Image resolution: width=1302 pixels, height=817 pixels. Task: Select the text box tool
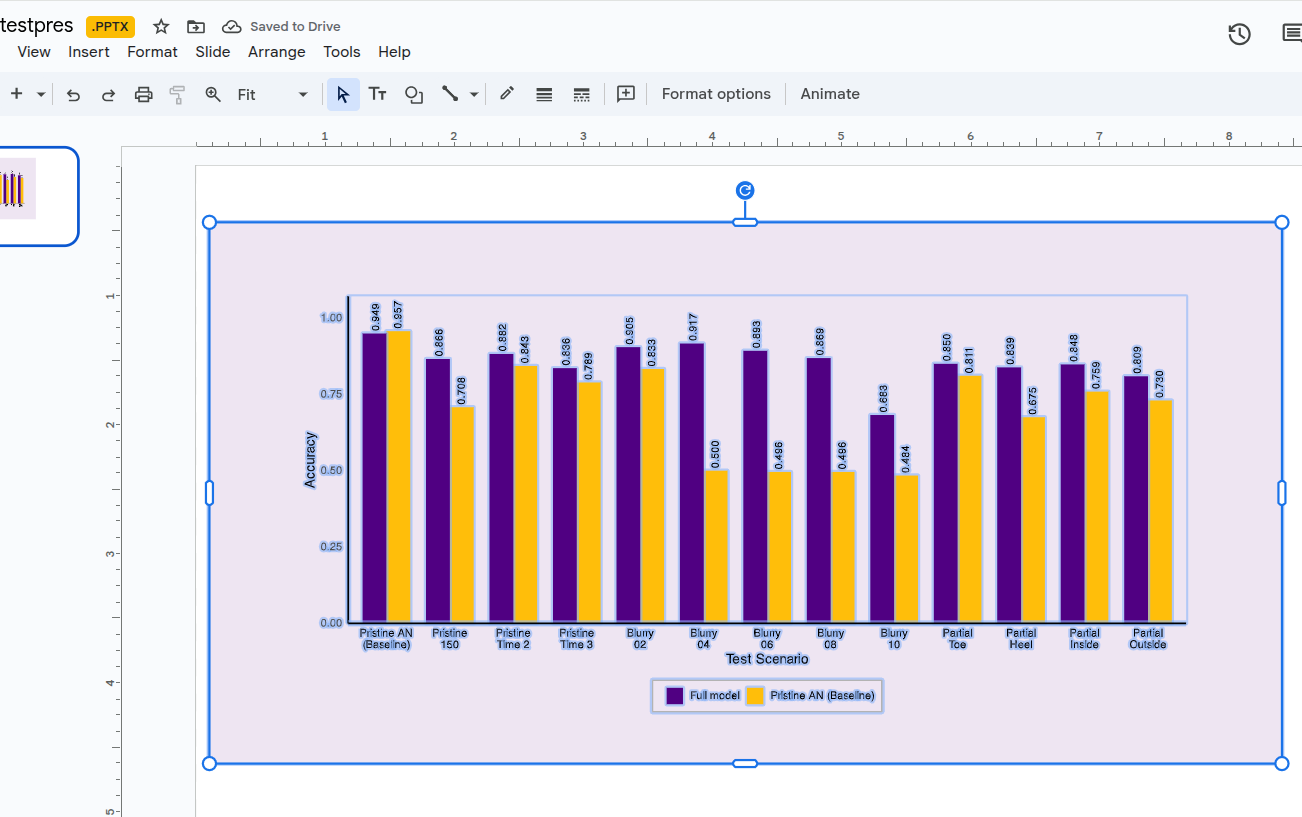tap(377, 94)
